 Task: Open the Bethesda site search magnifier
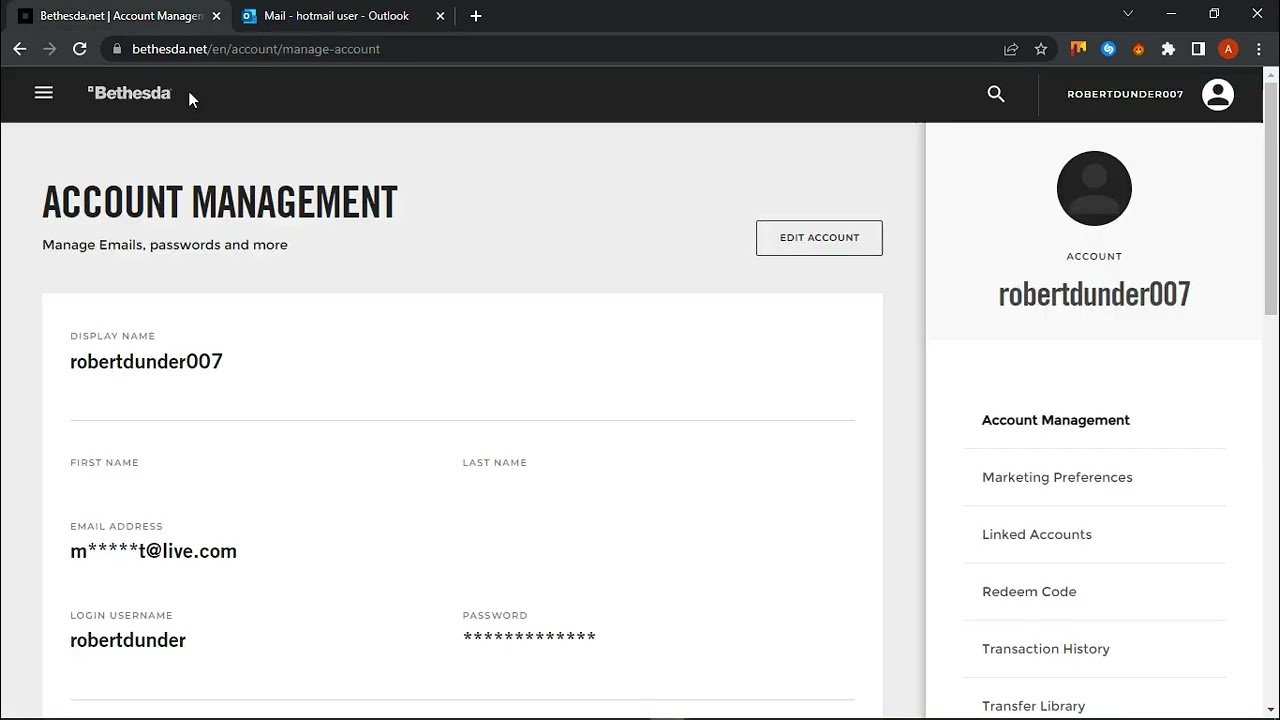pos(996,94)
